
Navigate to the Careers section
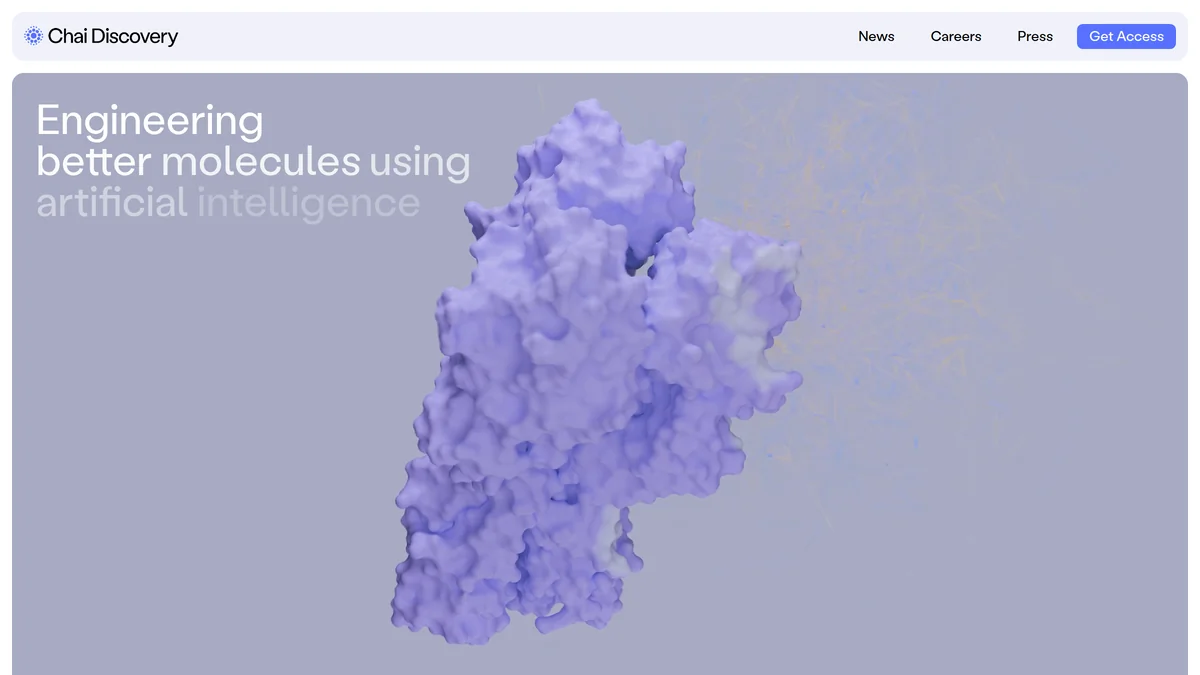(x=955, y=36)
